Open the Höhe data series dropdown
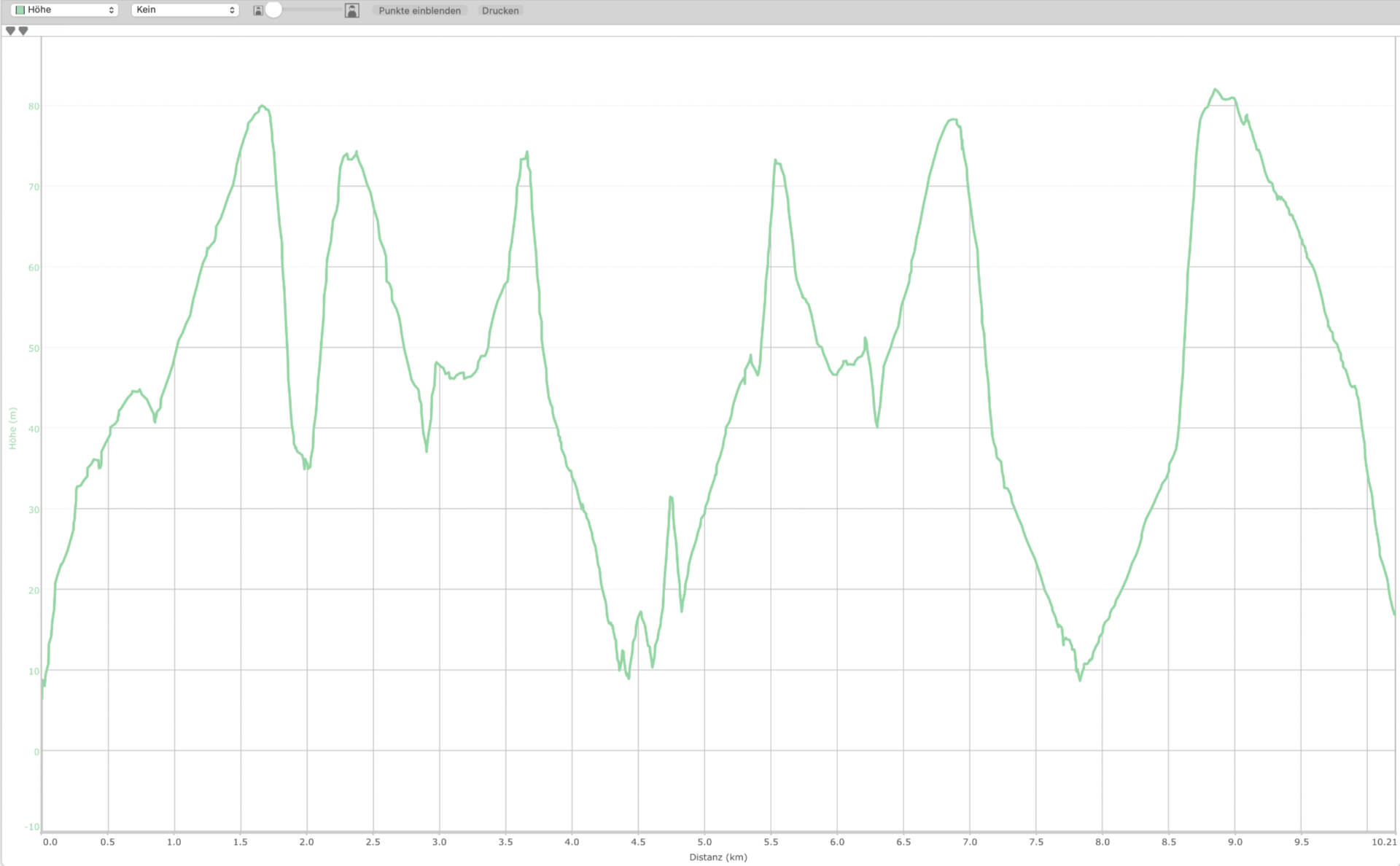1400x866 pixels. 64,10
